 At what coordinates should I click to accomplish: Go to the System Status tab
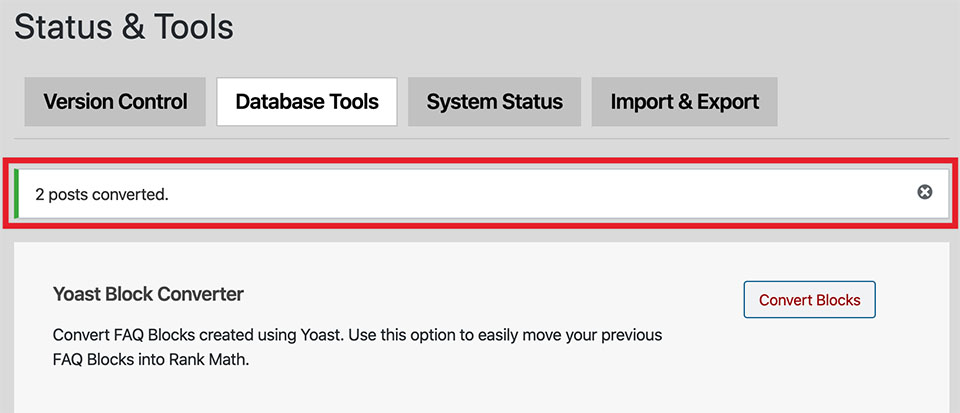pos(494,101)
